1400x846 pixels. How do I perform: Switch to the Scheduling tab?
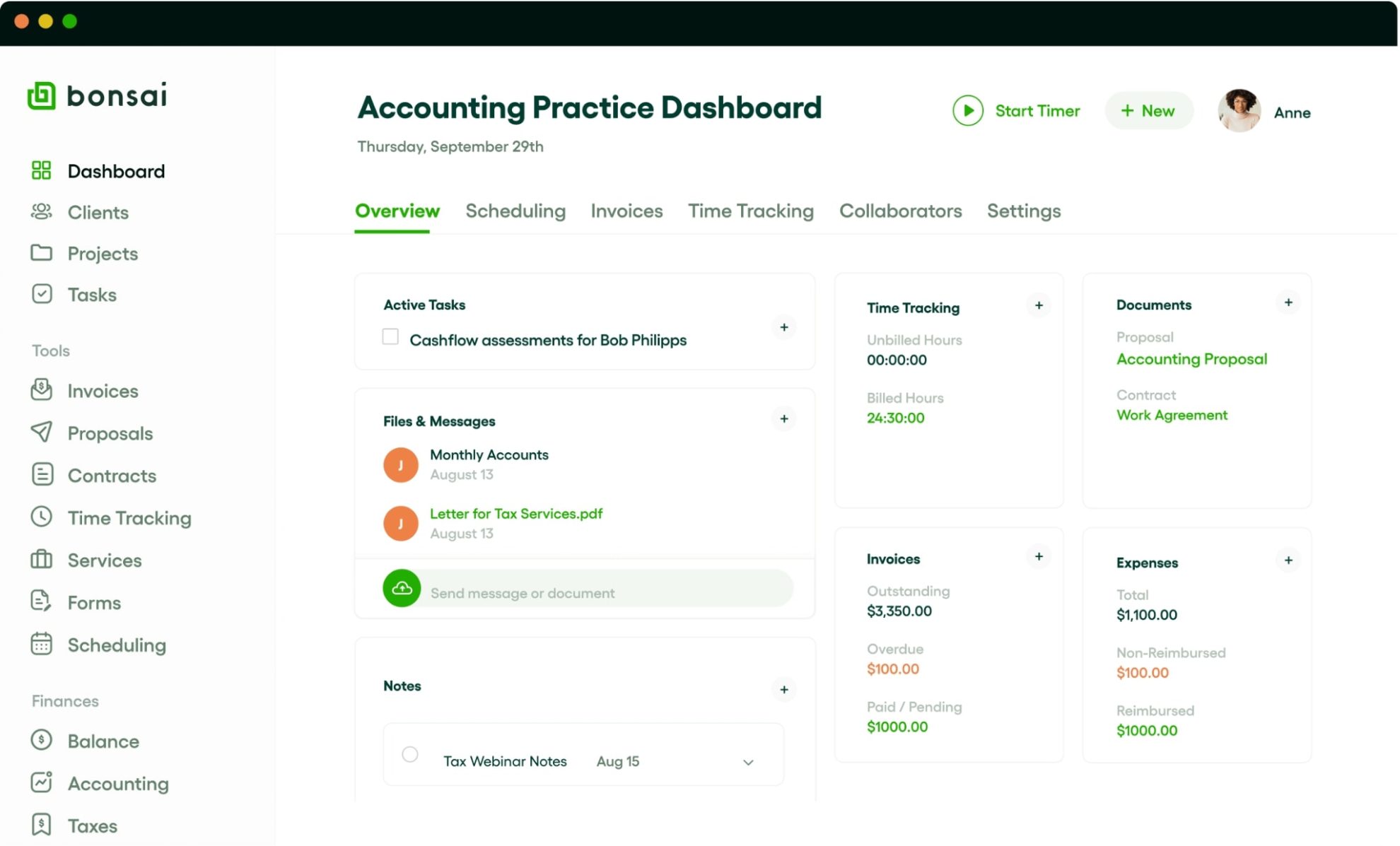tap(515, 211)
